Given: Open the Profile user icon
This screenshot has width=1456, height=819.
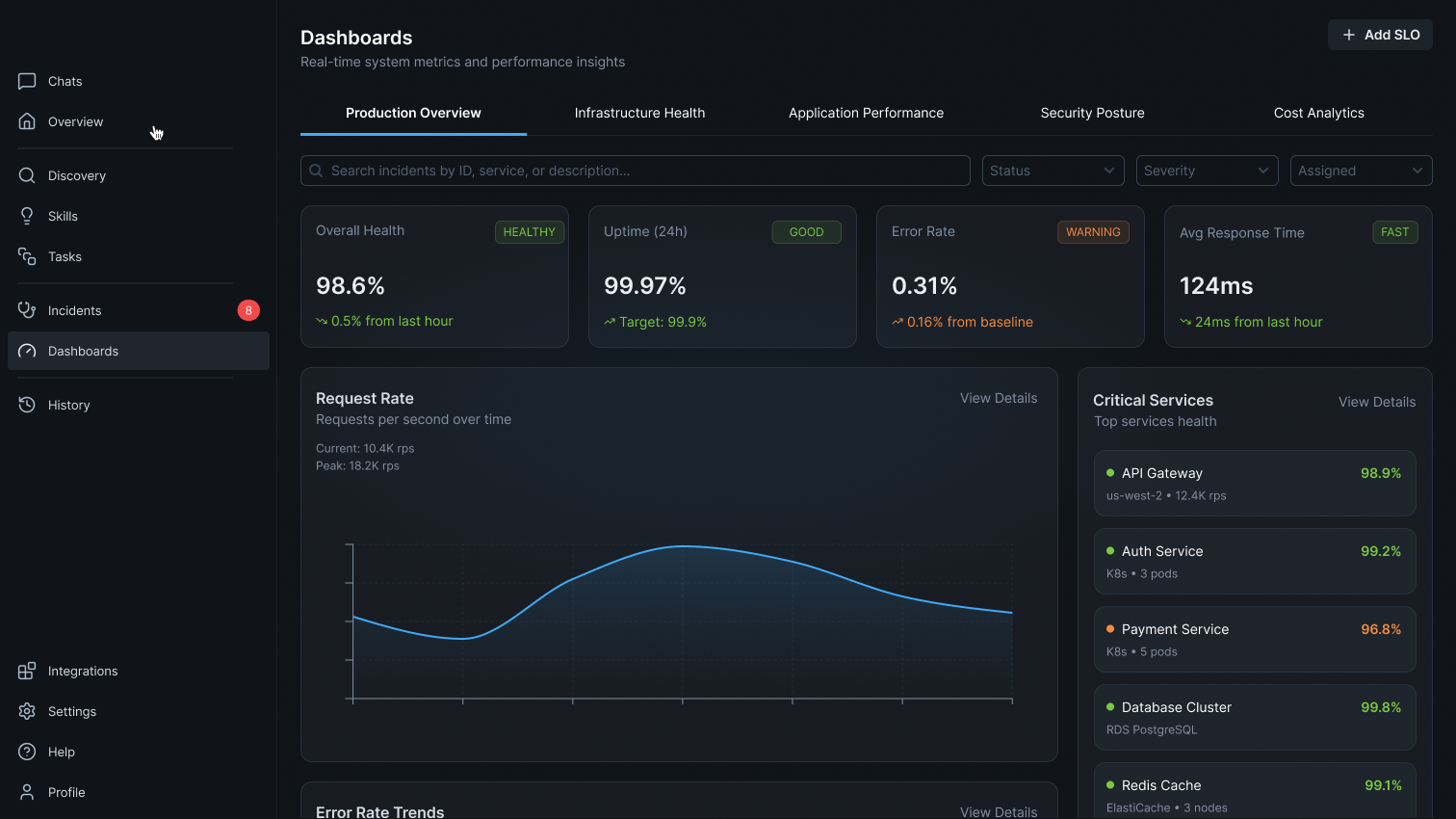Looking at the screenshot, I should point(27,792).
